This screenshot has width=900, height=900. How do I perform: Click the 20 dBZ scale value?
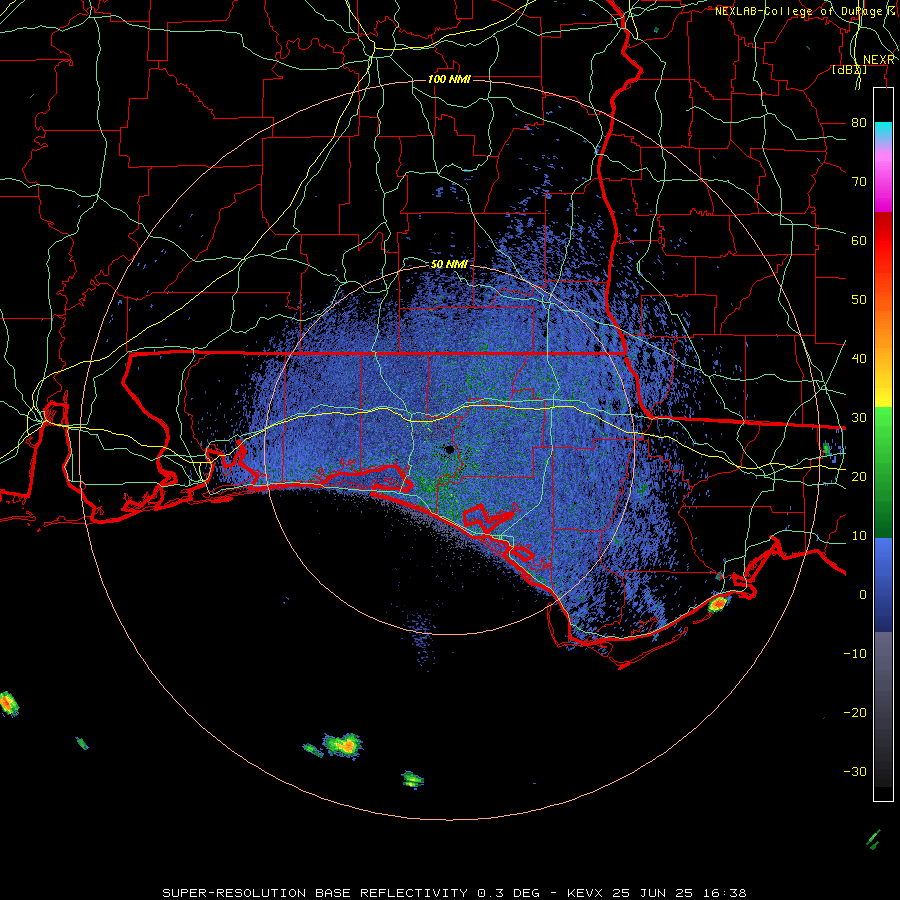pos(859,476)
